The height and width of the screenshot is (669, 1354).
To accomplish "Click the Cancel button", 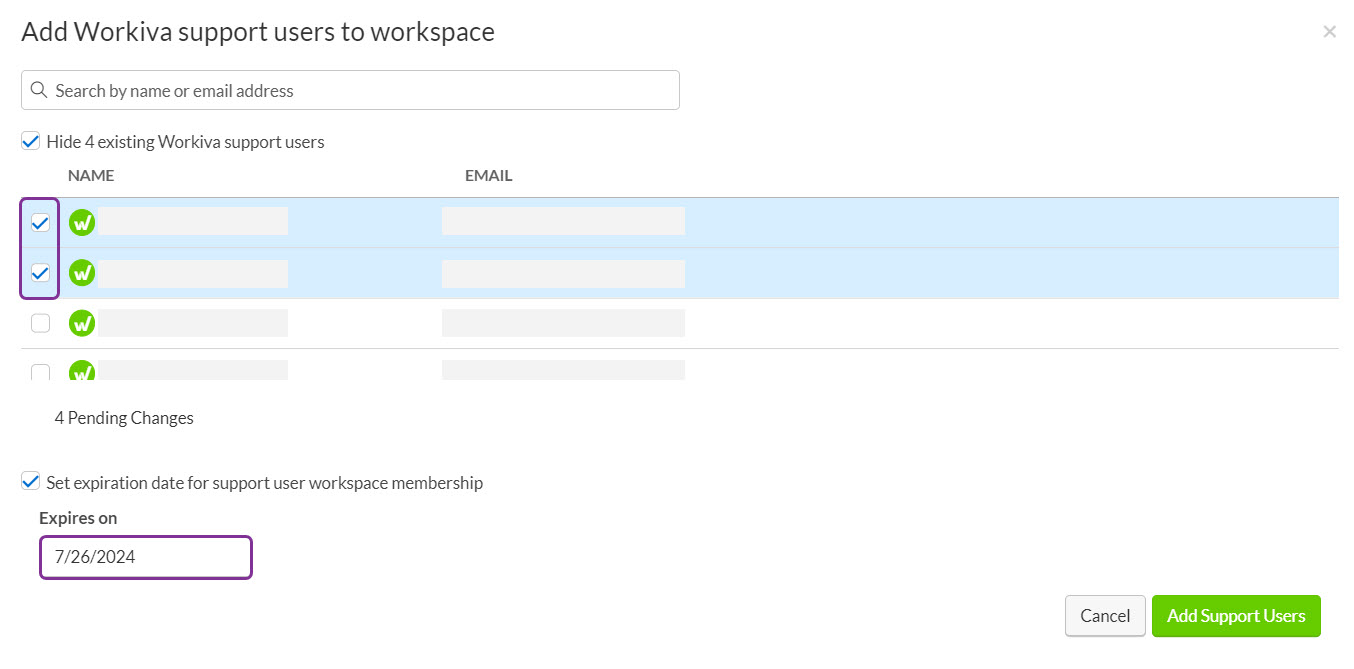I will (x=1105, y=616).
